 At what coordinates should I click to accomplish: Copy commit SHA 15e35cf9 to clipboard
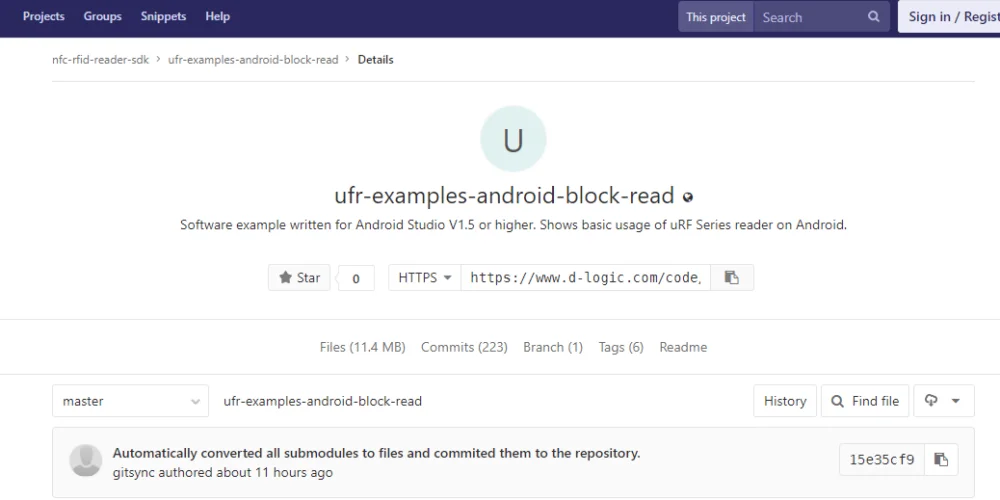941,459
